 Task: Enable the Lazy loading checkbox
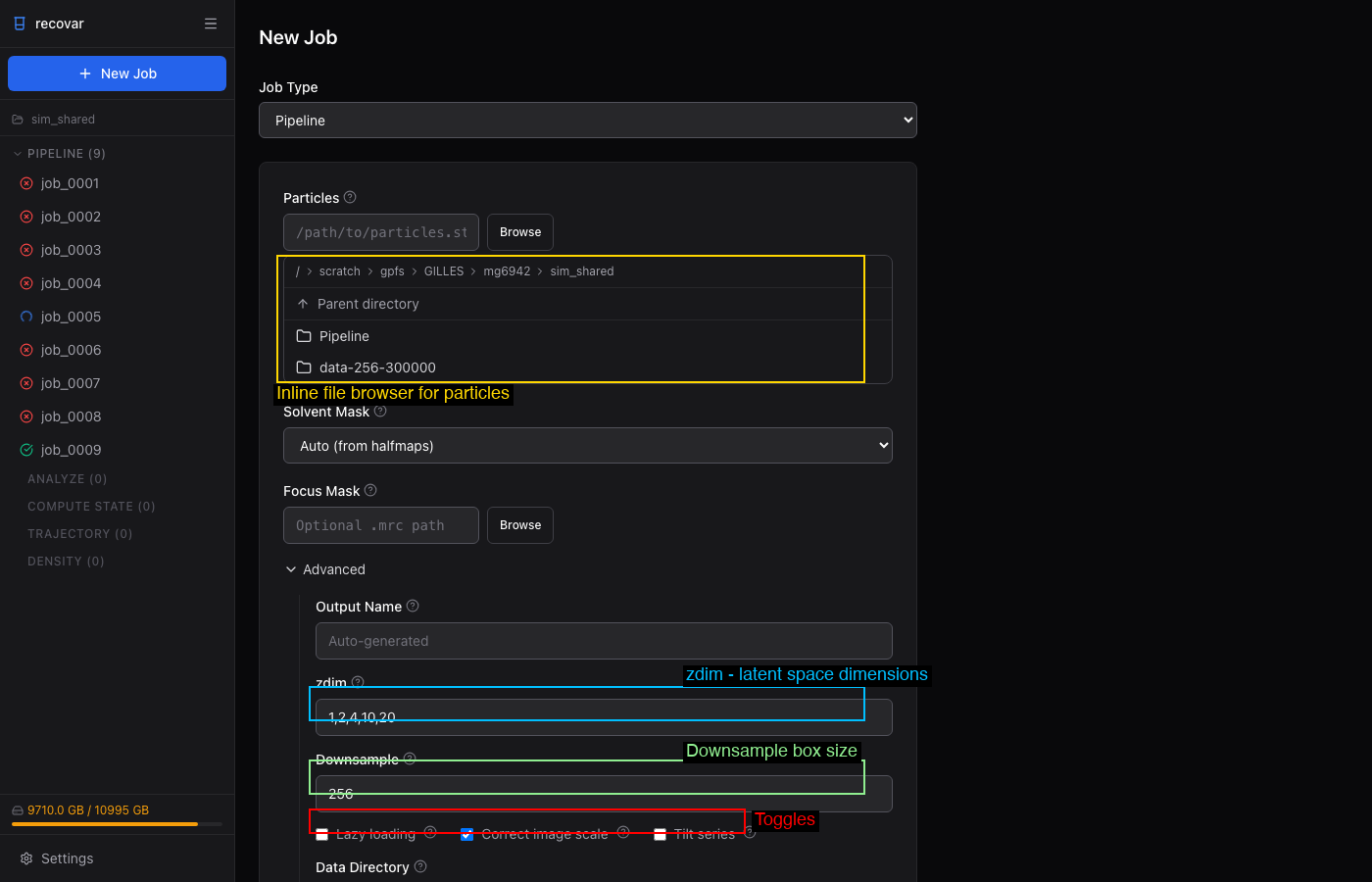coord(322,834)
